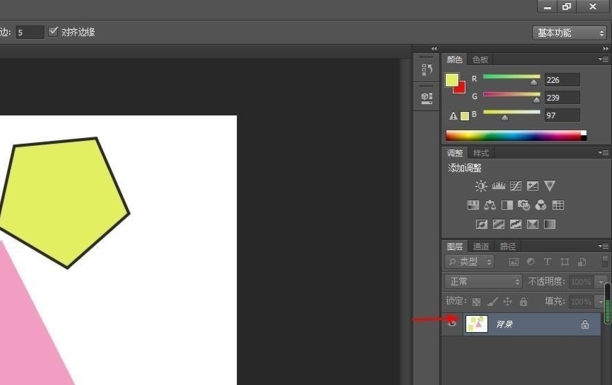This screenshot has height=385, width=612.
Task: Toggle the 对齐边缘 checkbox
Action: tap(53, 32)
